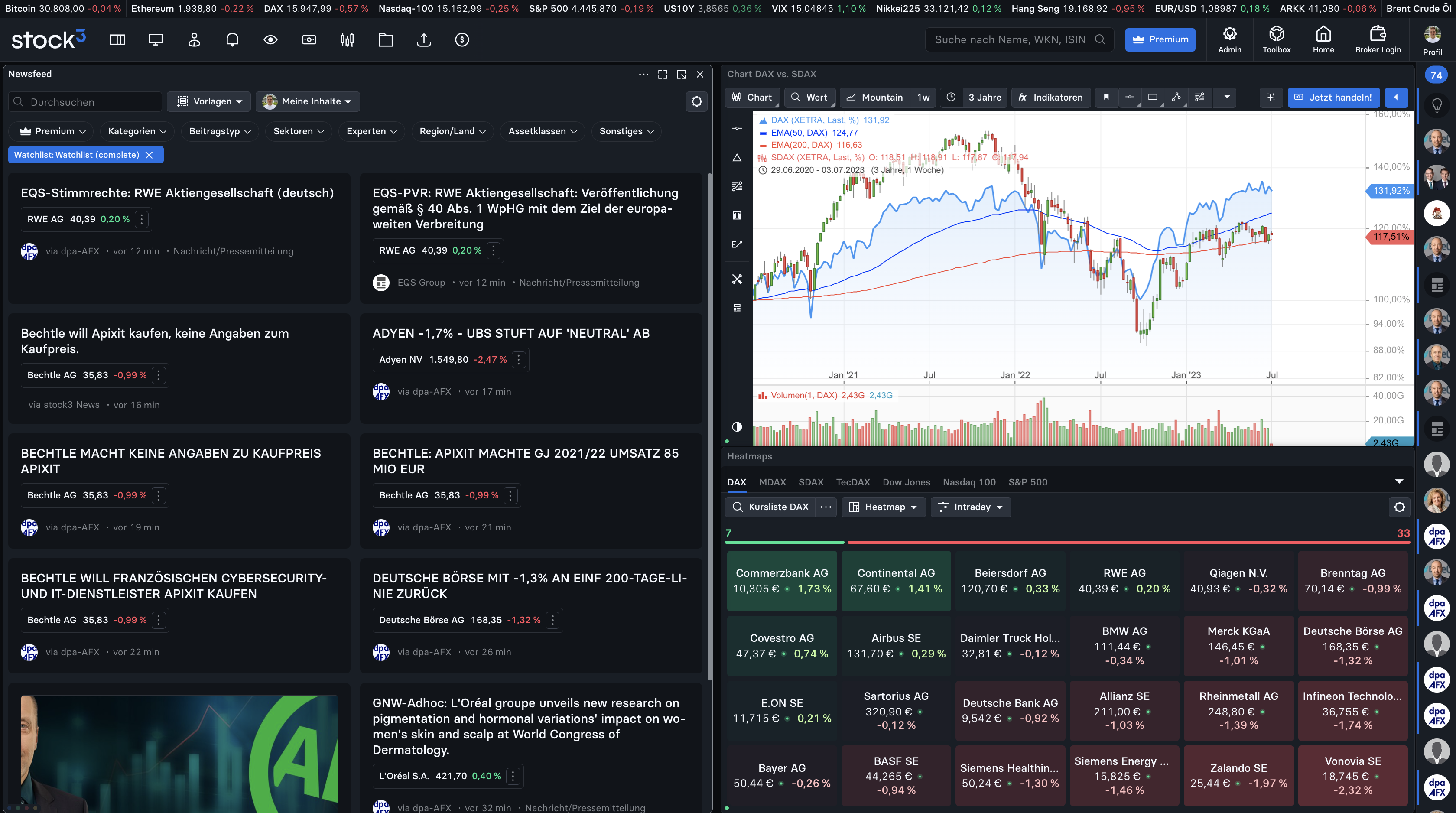Screen dimensions: 1456x813
Task: Select the horizontal line drawing tool in chart toolbar
Action: [1129, 97]
